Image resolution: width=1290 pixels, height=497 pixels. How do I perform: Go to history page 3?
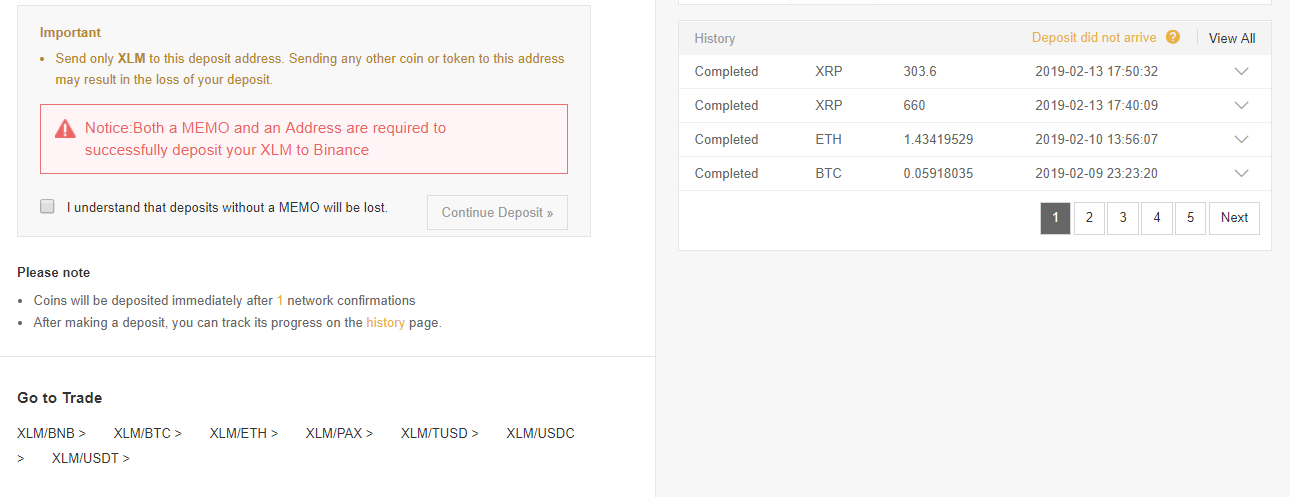[1123, 218]
